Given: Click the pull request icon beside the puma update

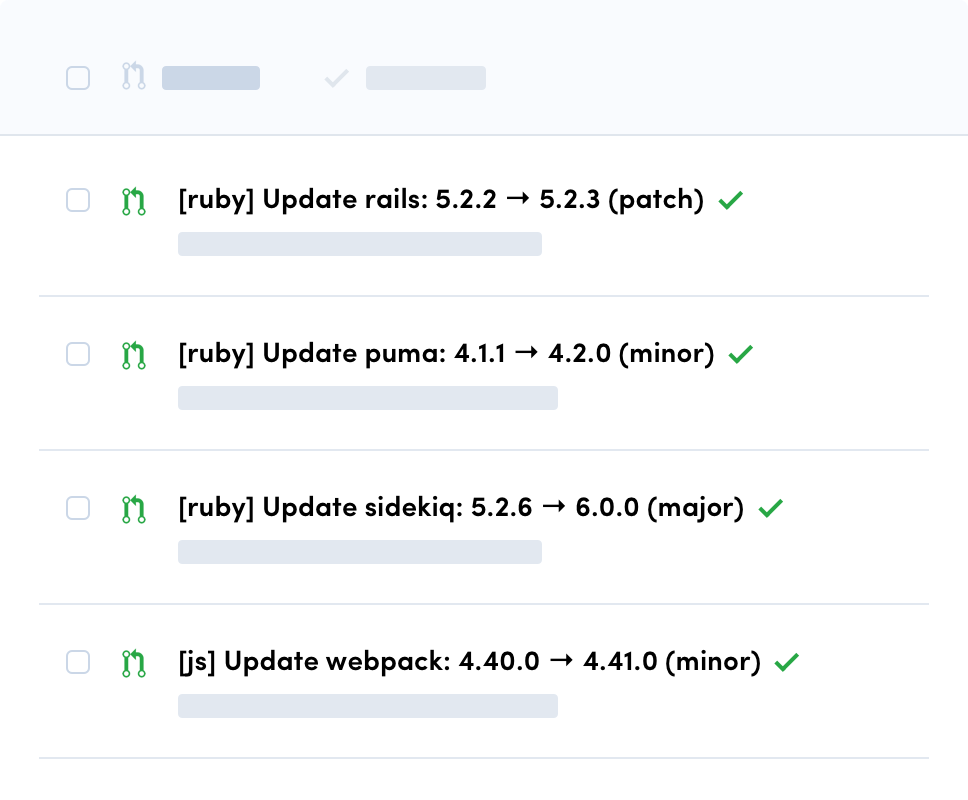Looking at the screenshot, I should 134,355.
